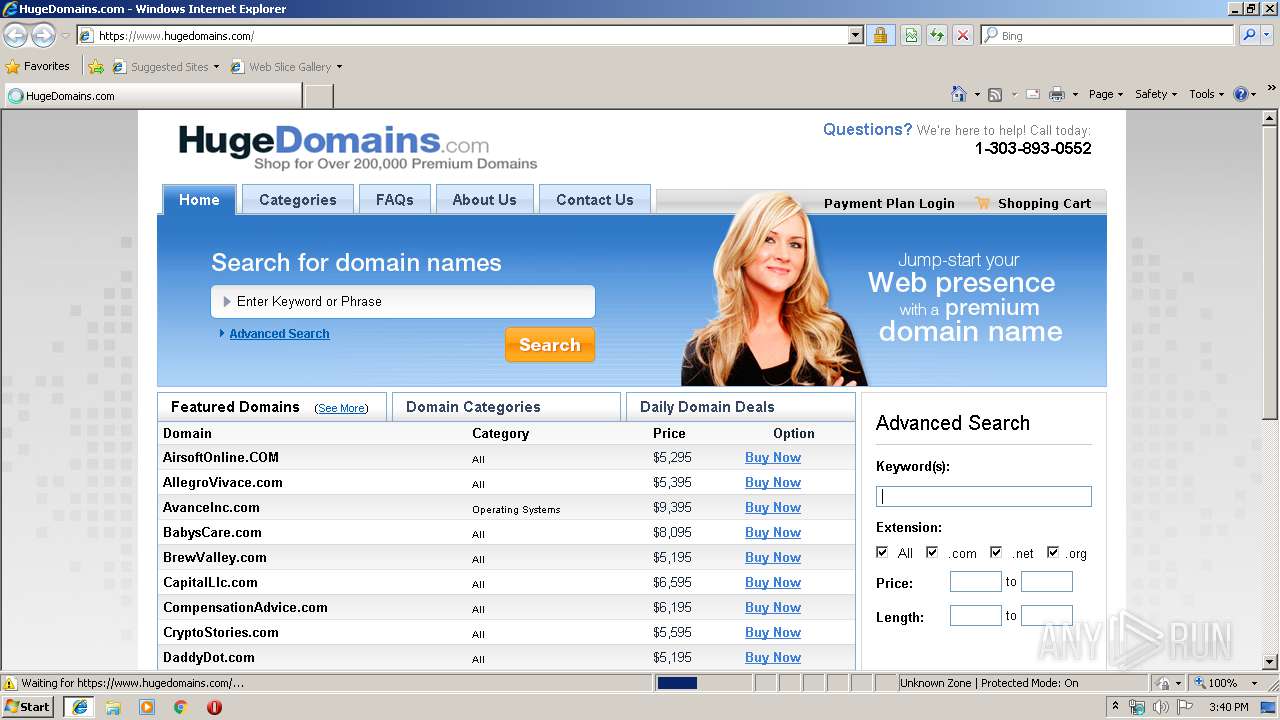Show hidden tray icons arrow
This screenshot has width=1280, height=720.
point(1116,707)
